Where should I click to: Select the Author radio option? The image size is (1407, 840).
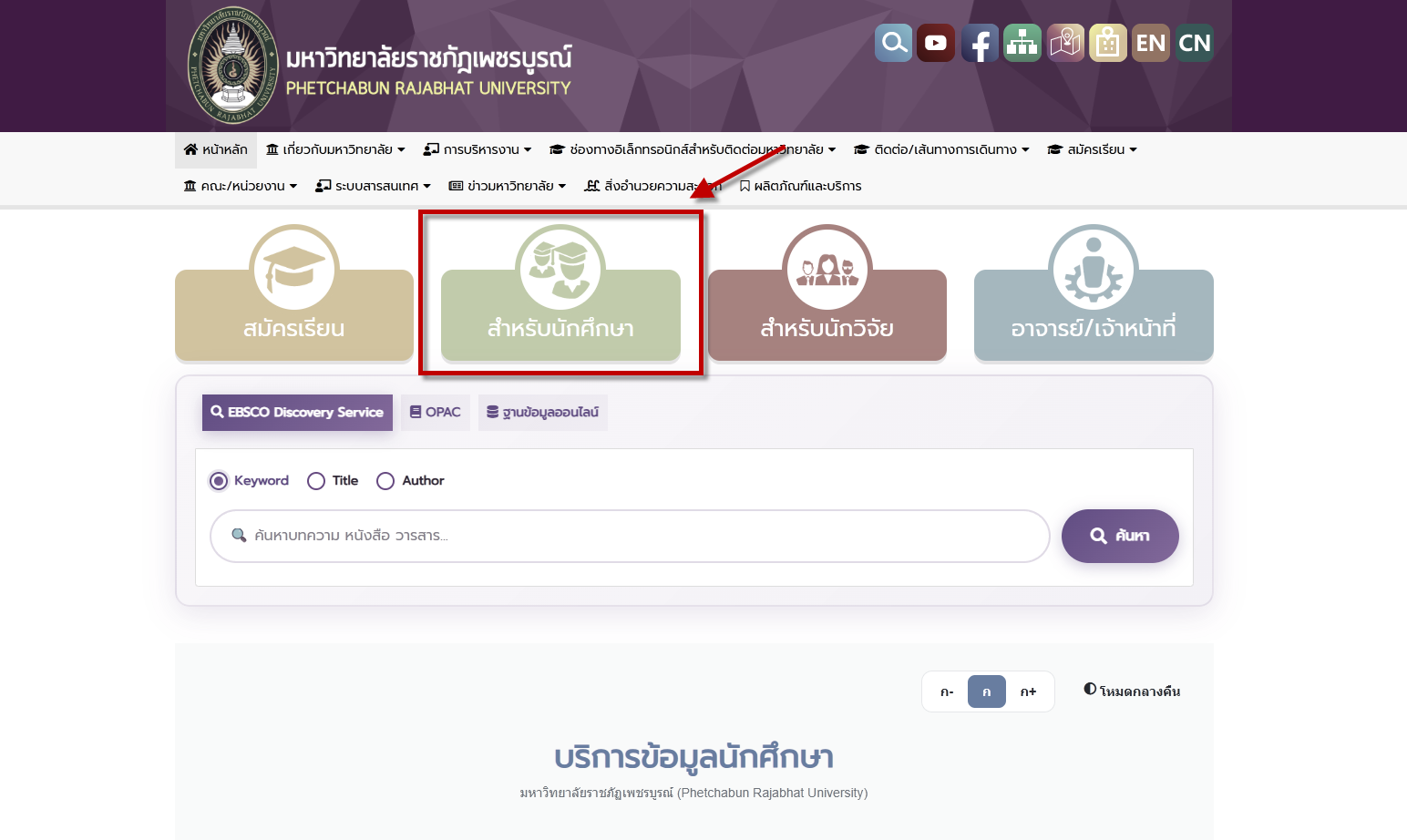(385, 481)
